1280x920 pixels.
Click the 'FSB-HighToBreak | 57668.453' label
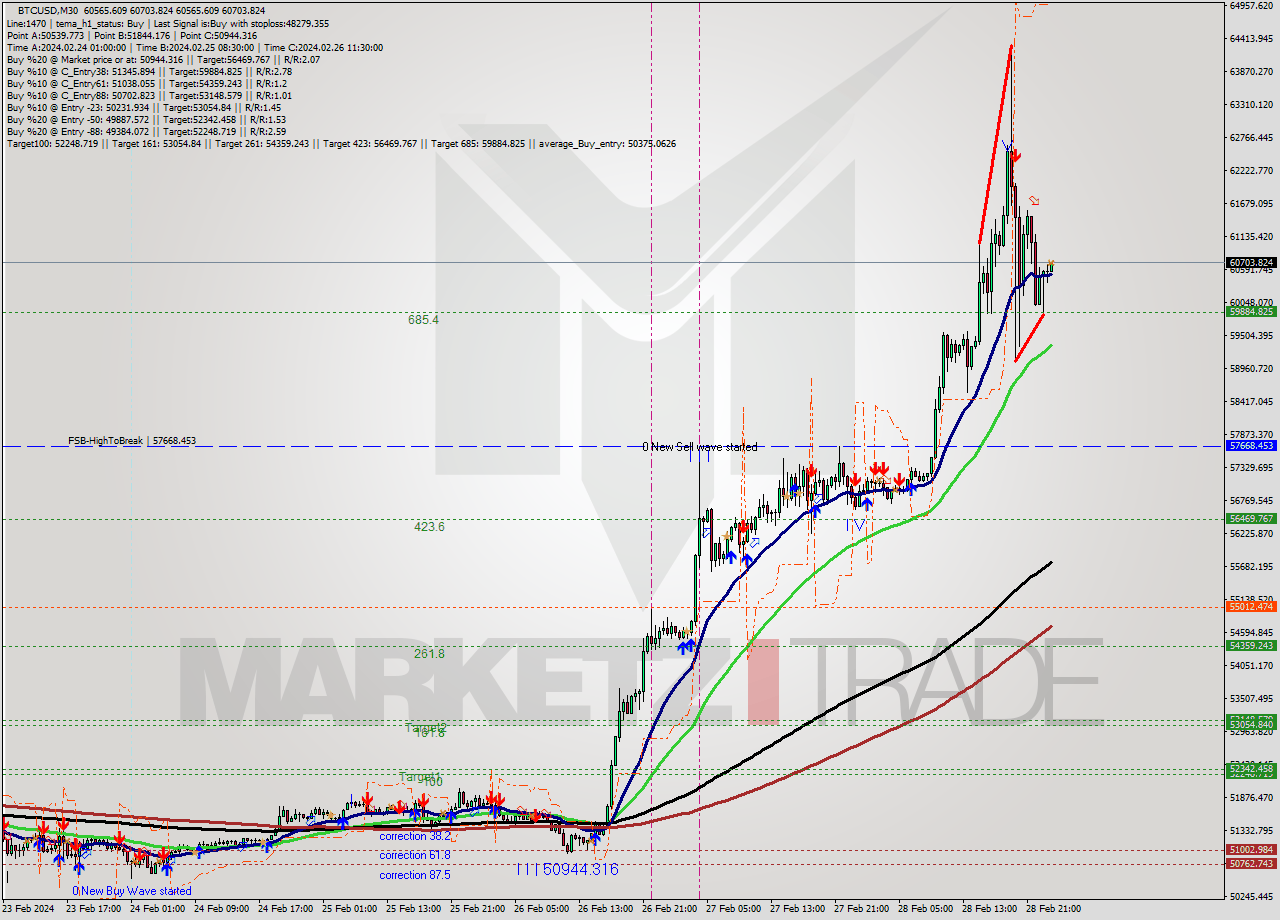132,440
